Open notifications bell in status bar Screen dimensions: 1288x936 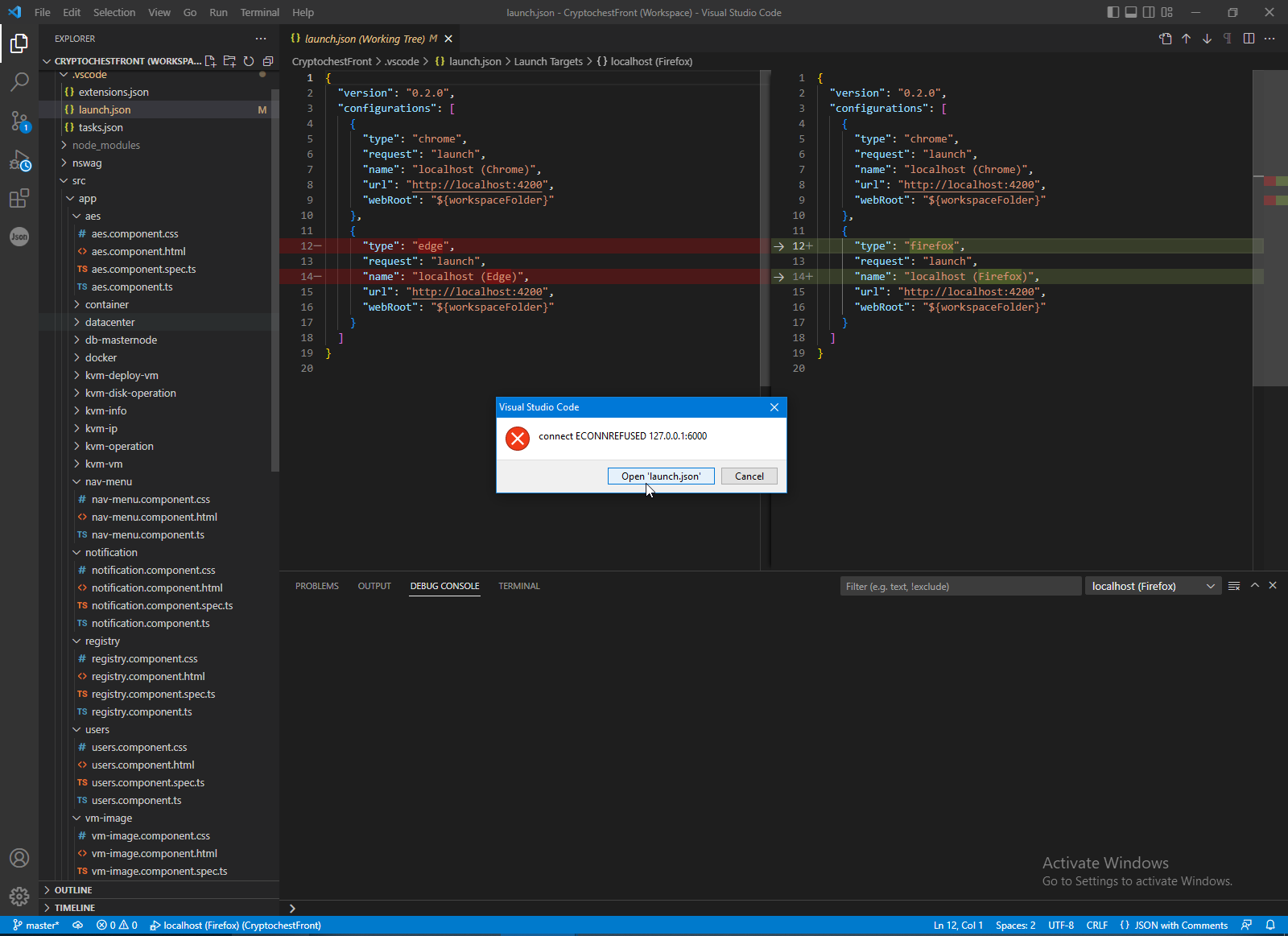click(1270, 926)
